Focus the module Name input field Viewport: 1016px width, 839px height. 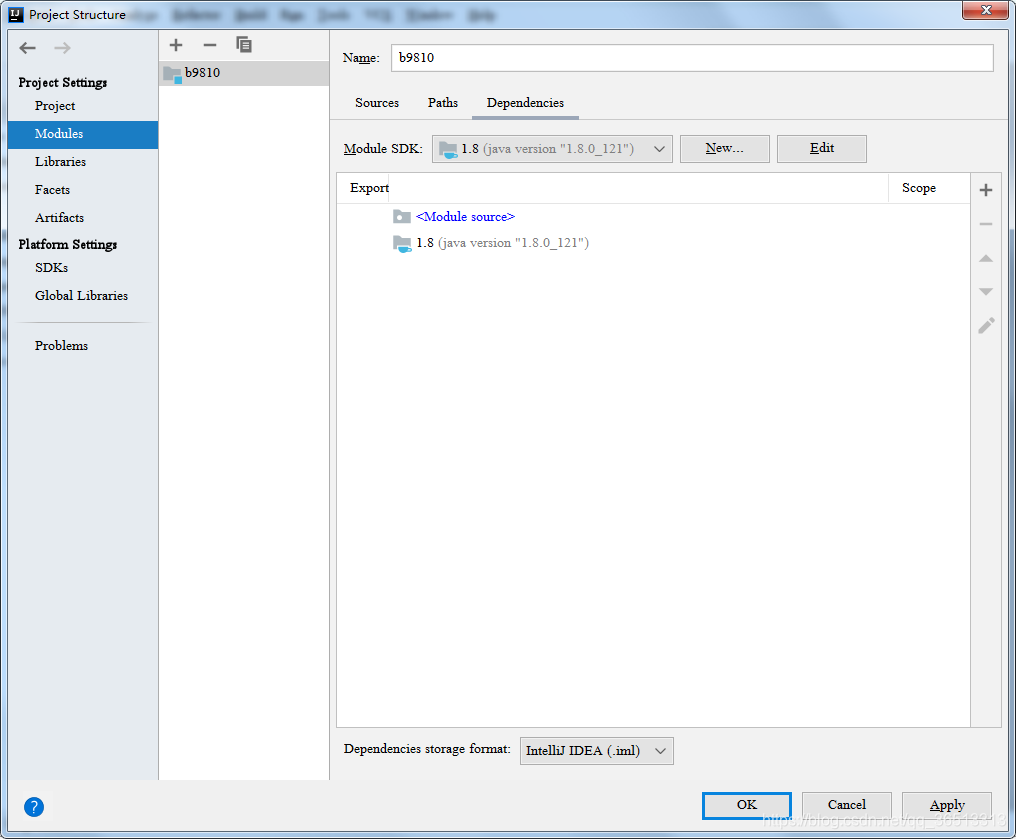point(692,58)
